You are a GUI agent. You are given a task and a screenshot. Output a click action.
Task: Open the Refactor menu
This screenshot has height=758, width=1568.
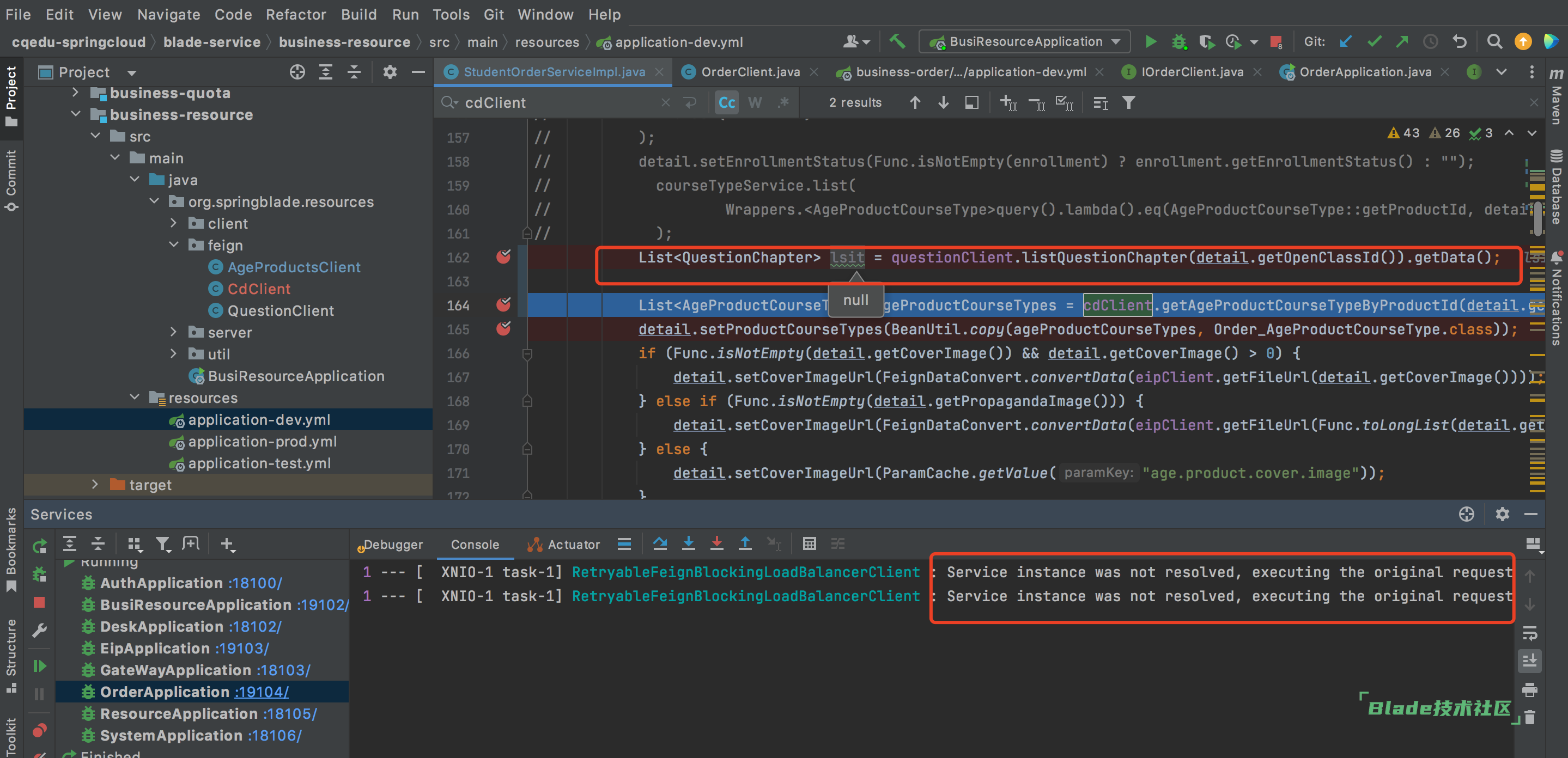tap(296, 14)
